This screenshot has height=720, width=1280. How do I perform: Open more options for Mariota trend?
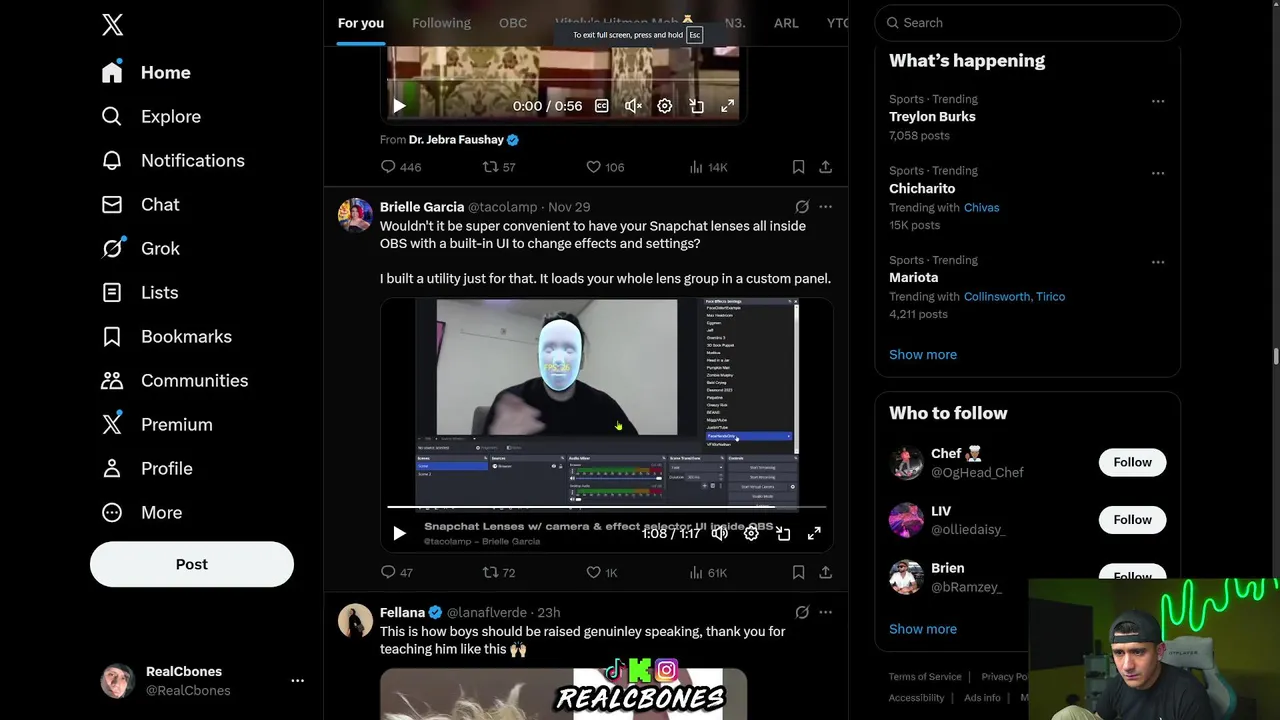click(1158, 262)
